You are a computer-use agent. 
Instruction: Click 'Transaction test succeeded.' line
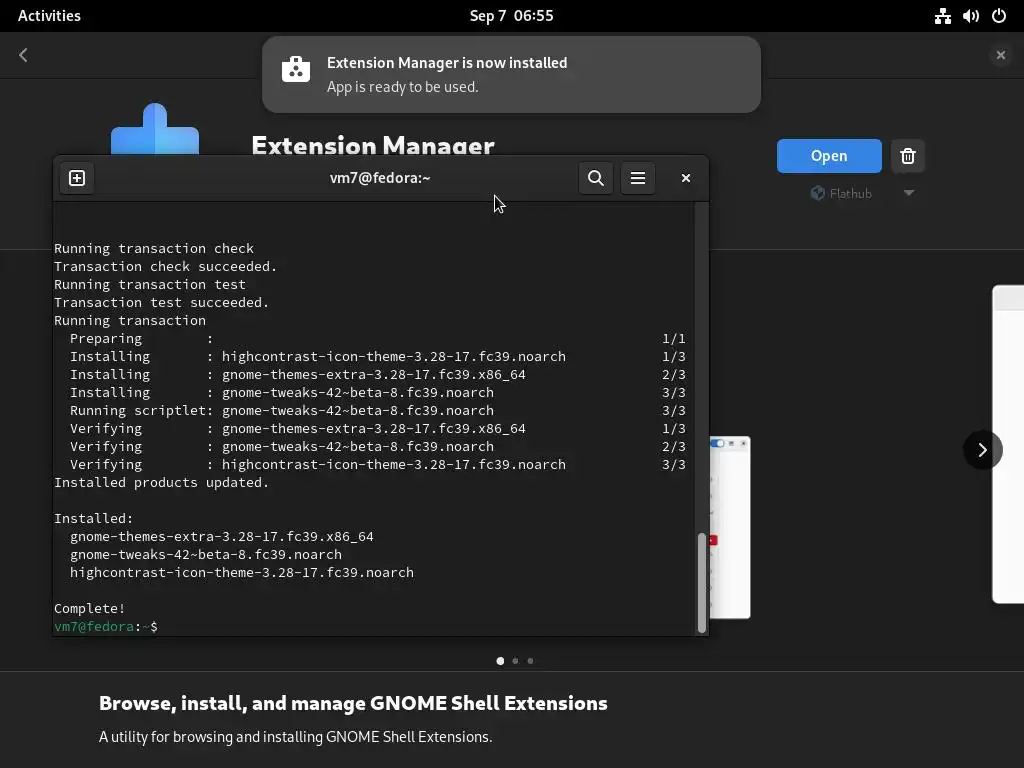[161, 302]
